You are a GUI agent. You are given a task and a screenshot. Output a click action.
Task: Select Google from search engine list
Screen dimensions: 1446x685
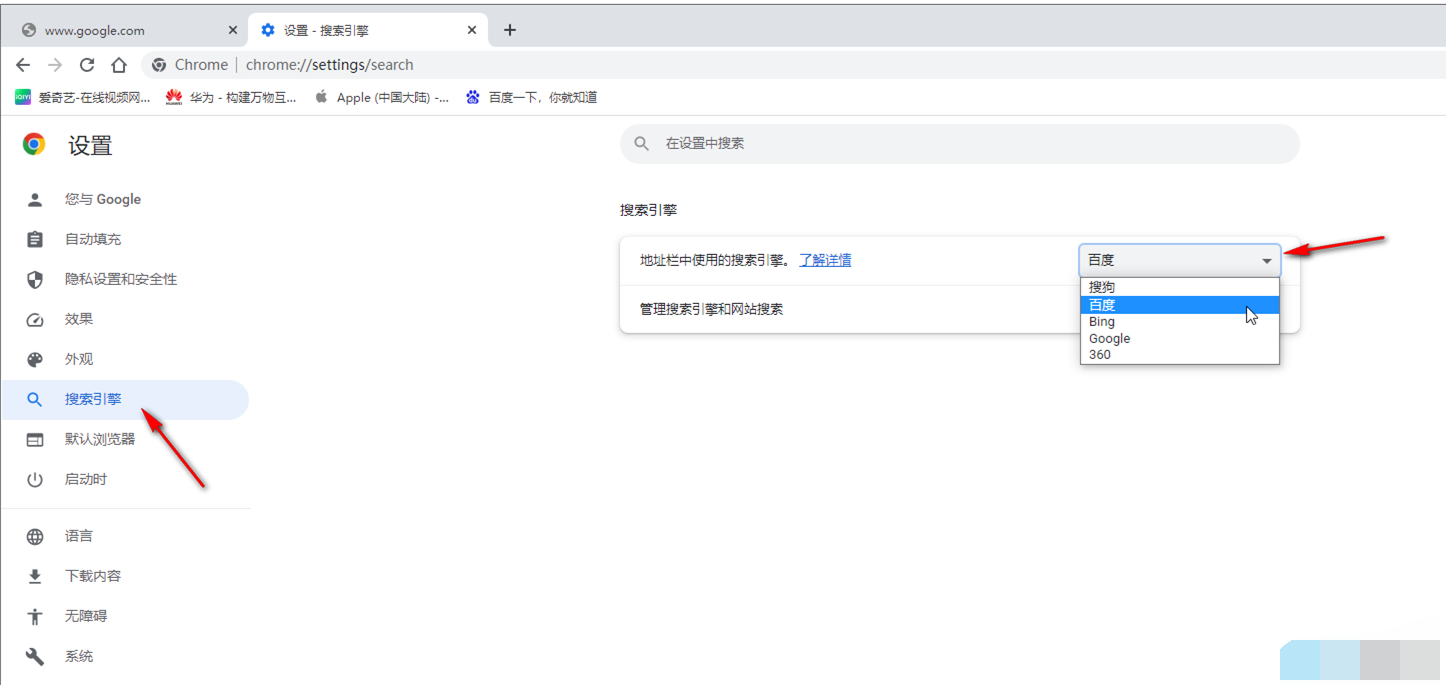point(1109,338)
